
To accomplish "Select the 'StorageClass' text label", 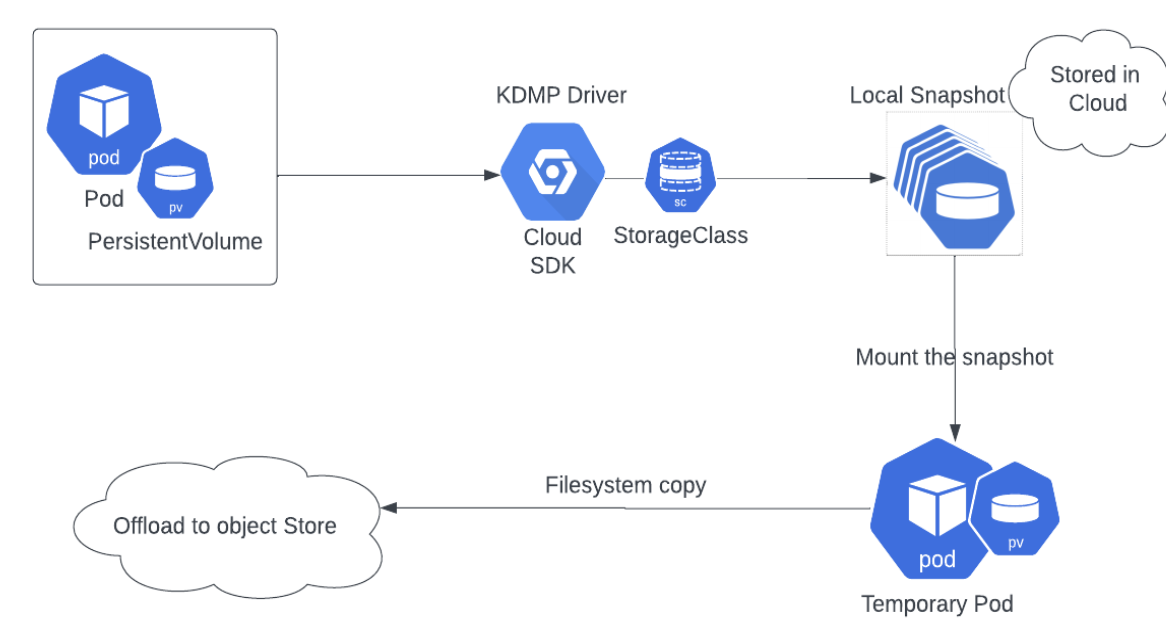I will tap(680, 236).
